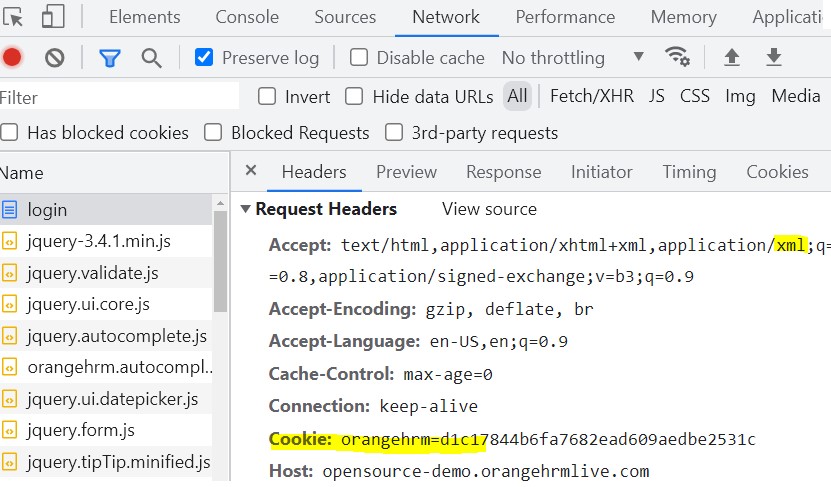Clear the network log

55,58
